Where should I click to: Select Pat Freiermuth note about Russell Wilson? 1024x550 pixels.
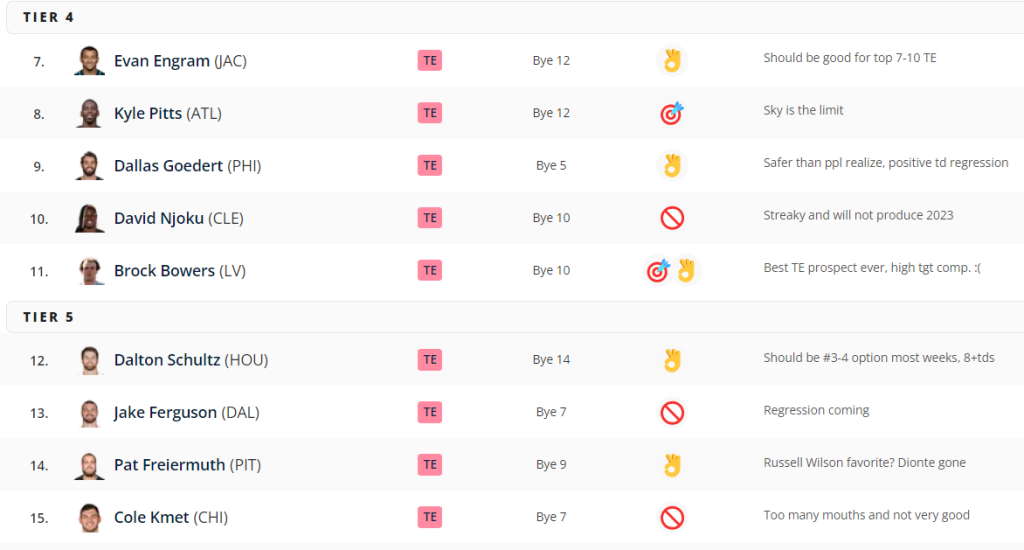tap(865, 463)
